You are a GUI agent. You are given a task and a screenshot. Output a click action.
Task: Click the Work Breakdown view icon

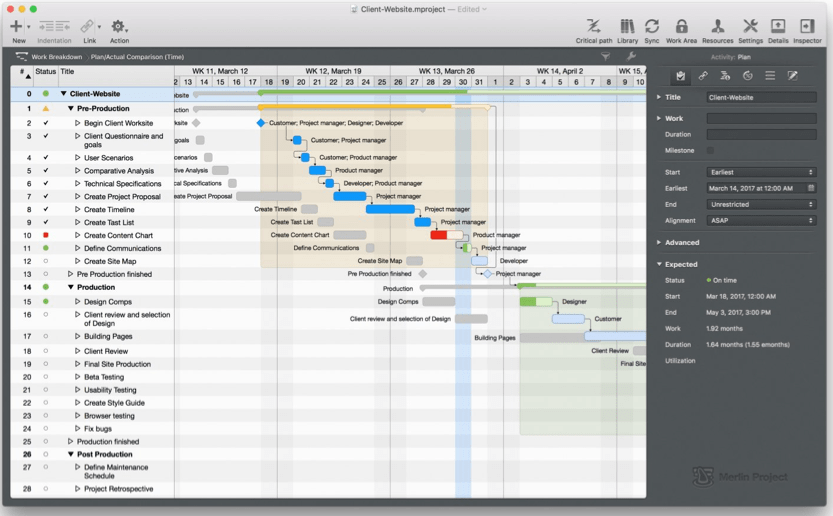tap(21, 56)
